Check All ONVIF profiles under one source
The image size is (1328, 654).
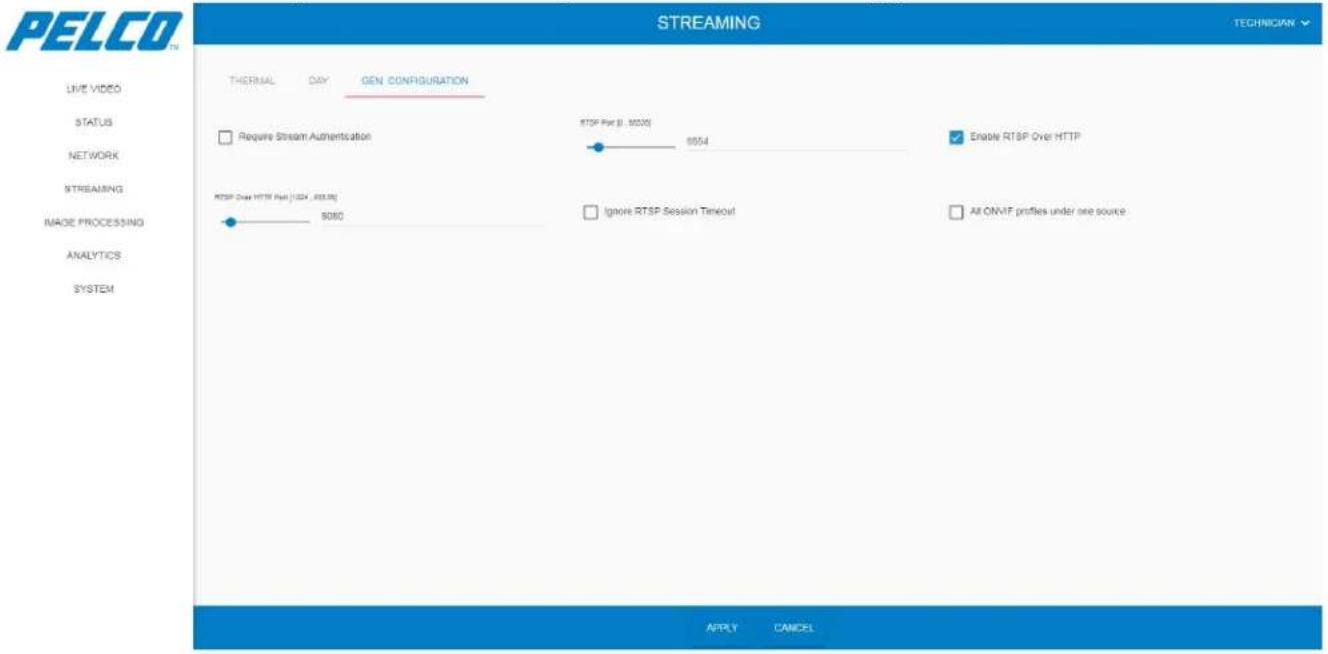tap(956, 212)
